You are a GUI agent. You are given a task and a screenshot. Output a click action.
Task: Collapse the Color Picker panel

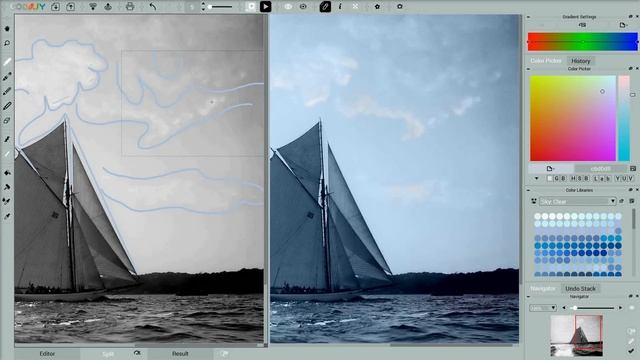point(529,69)
